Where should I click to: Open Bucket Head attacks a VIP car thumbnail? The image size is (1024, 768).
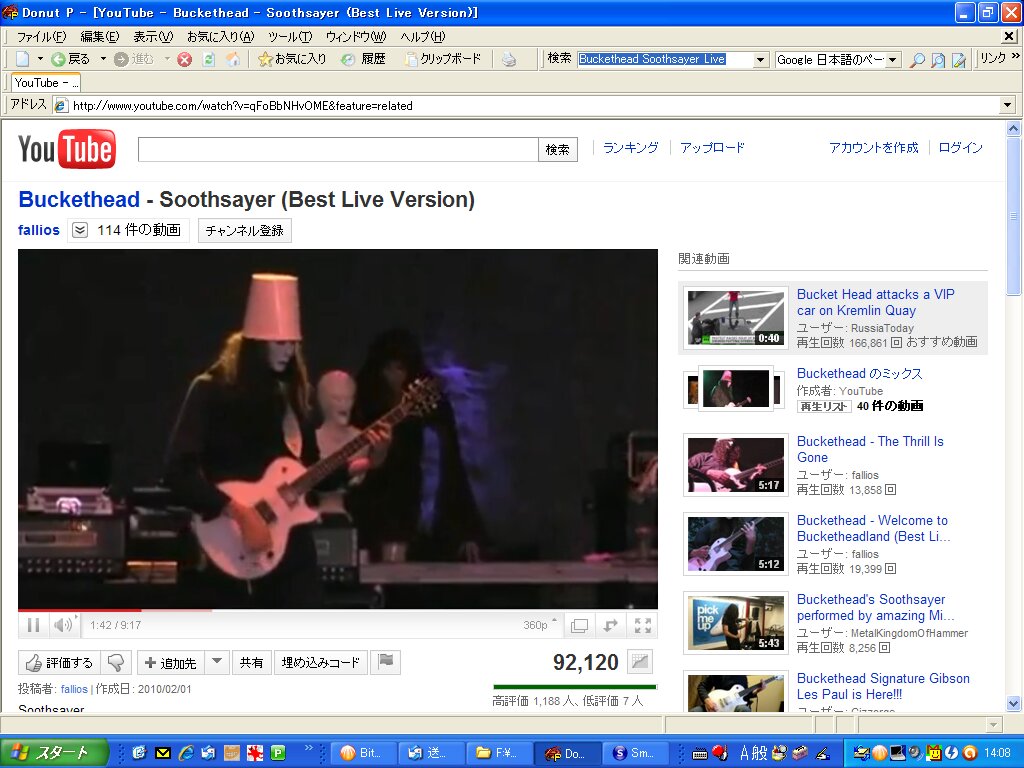735,318
